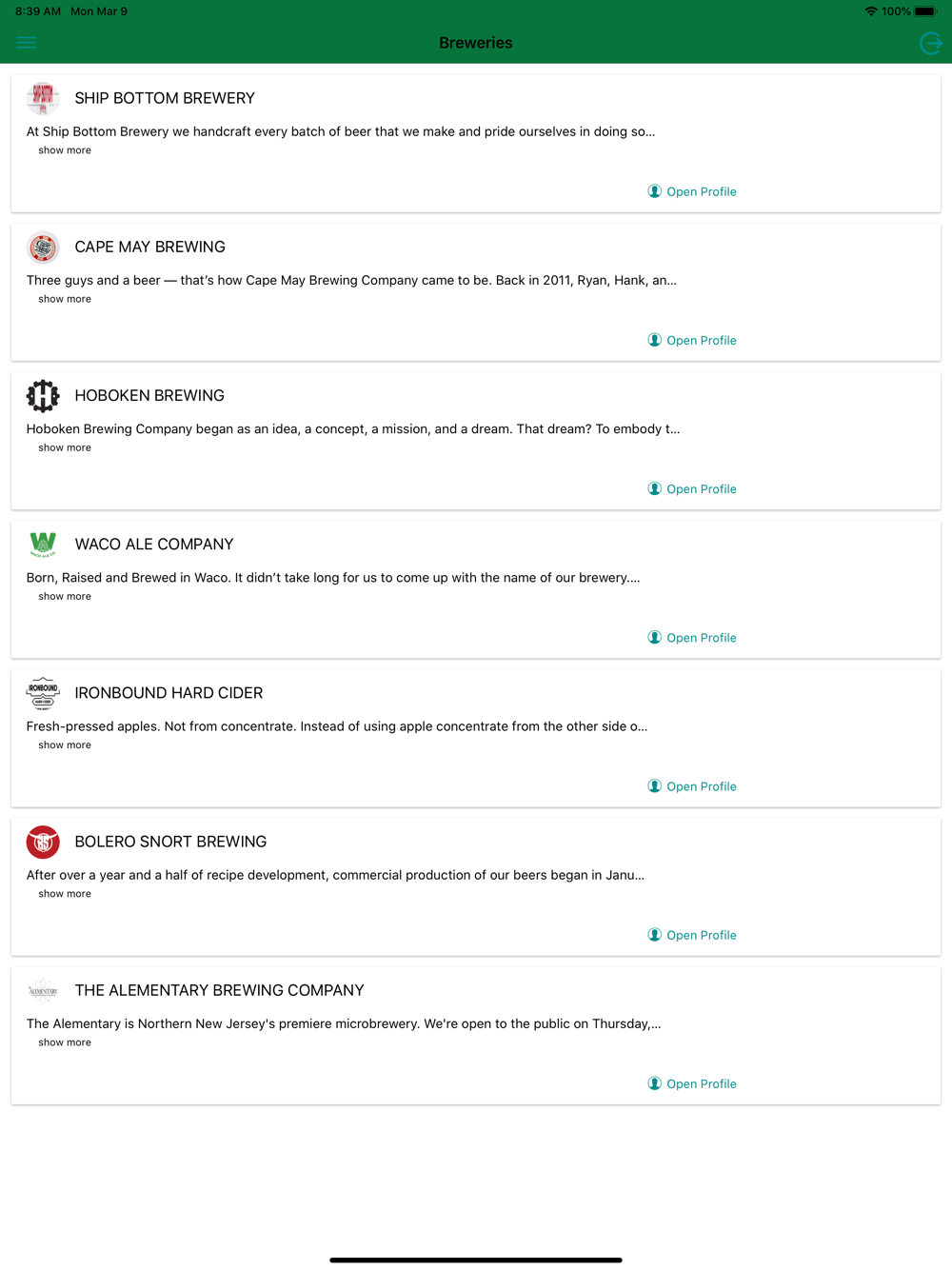Select the Waco Ale Company title
Viewport: 952px width, 1270px height.
click(x=154, y=545)
